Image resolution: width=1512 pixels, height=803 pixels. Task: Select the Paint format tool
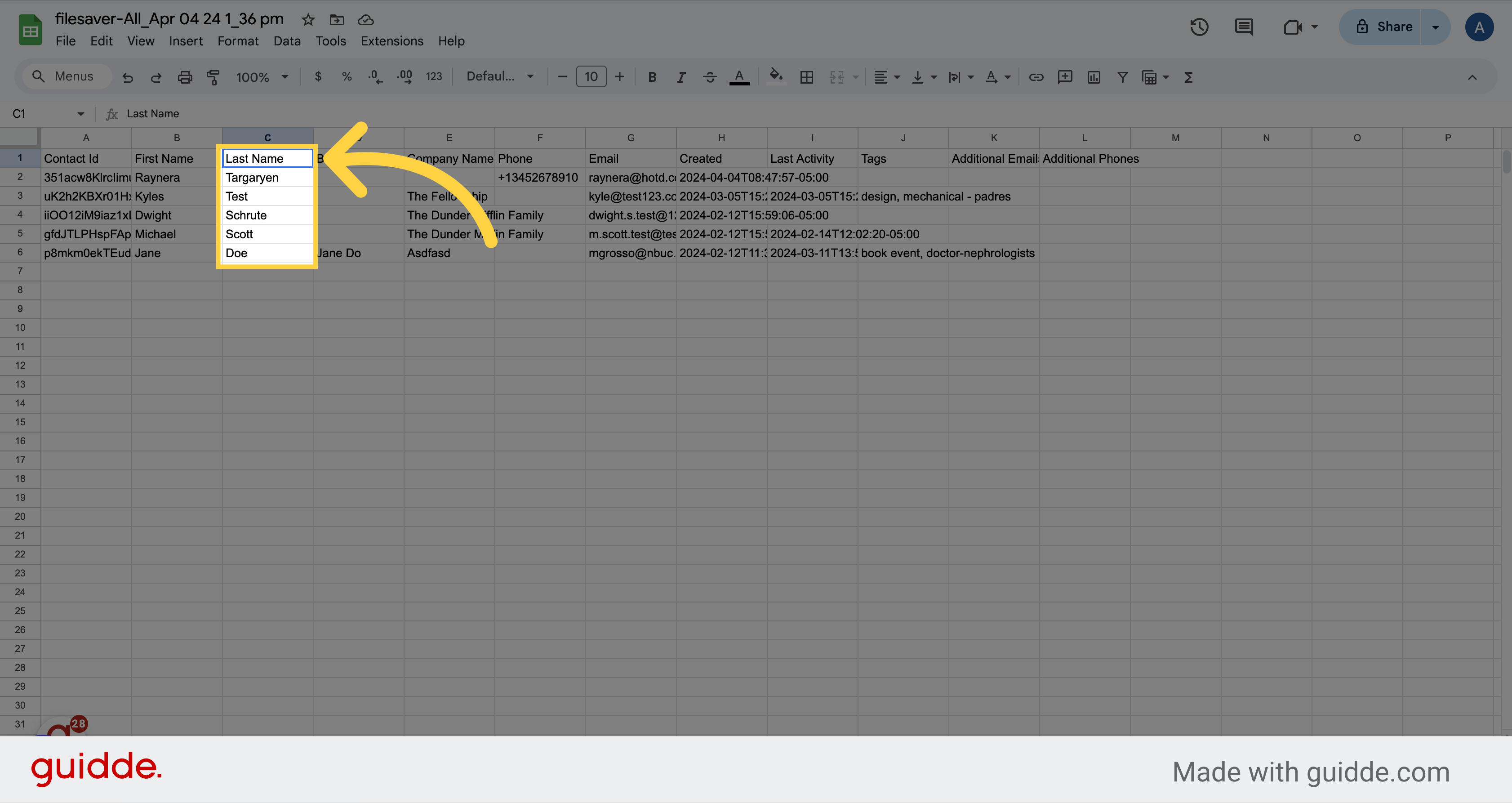[x=213, y=77]
